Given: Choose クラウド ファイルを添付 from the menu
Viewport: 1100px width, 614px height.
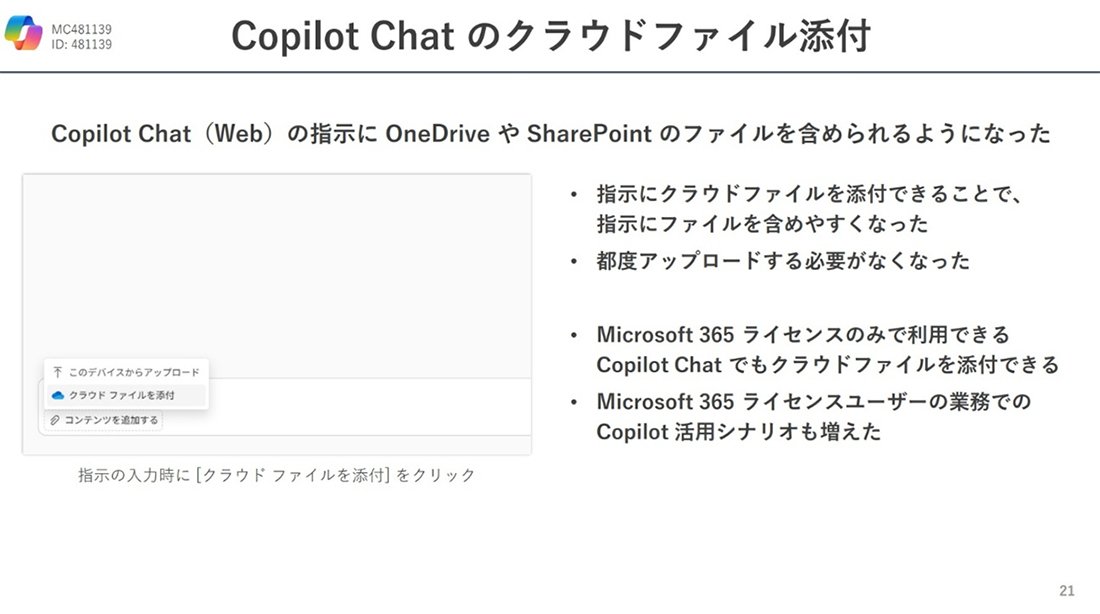Looking at the screenshot, I should 126,395.
